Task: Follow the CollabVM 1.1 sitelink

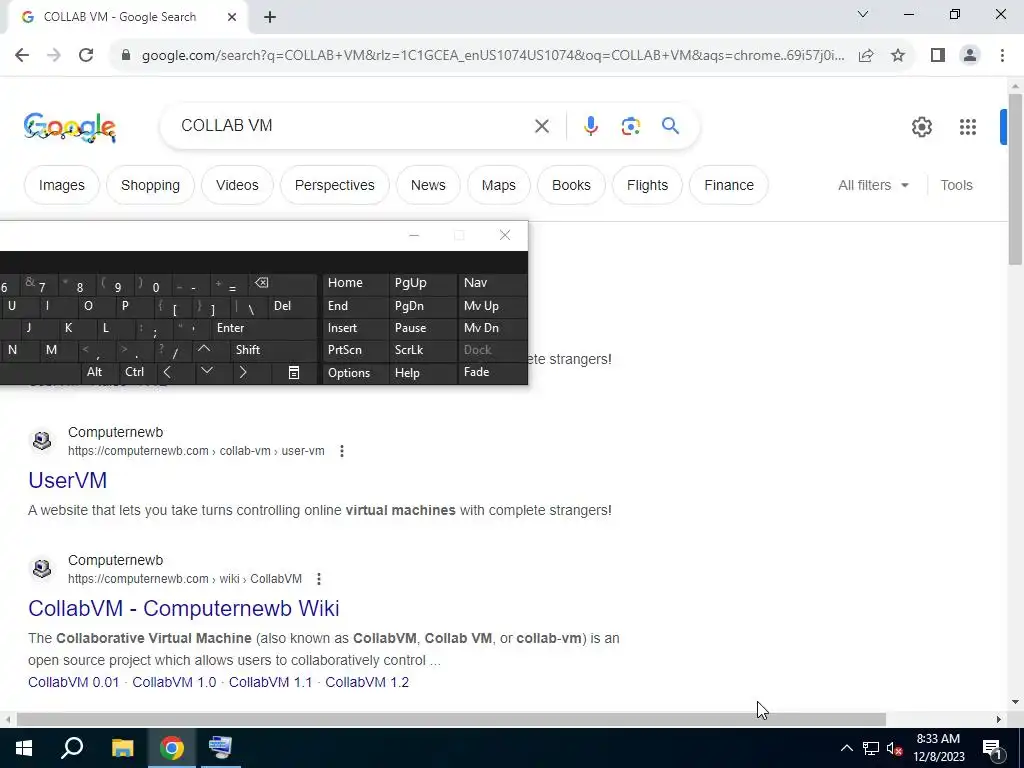Action: [270, 682]
